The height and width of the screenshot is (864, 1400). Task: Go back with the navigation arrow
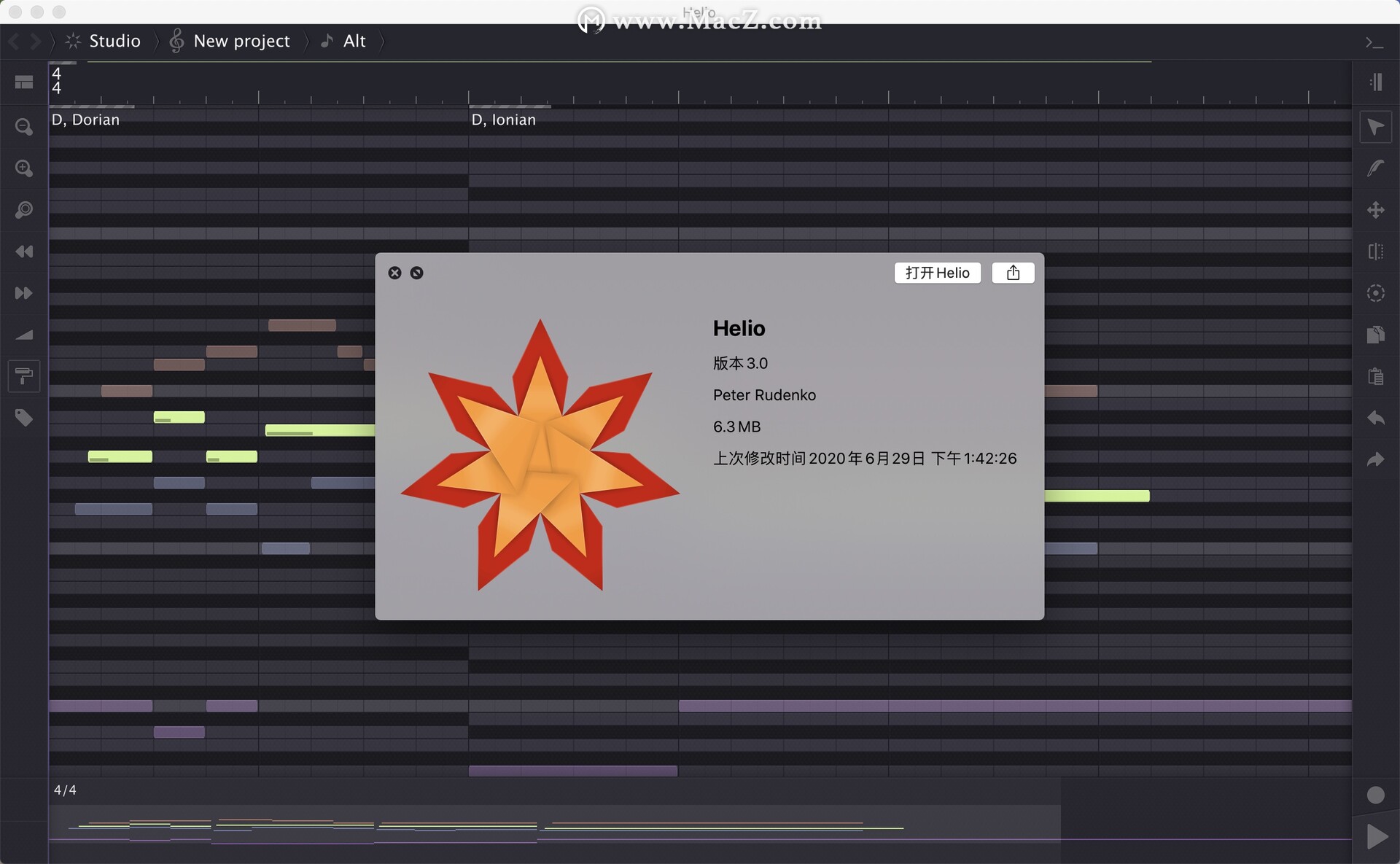coord(13,41)
